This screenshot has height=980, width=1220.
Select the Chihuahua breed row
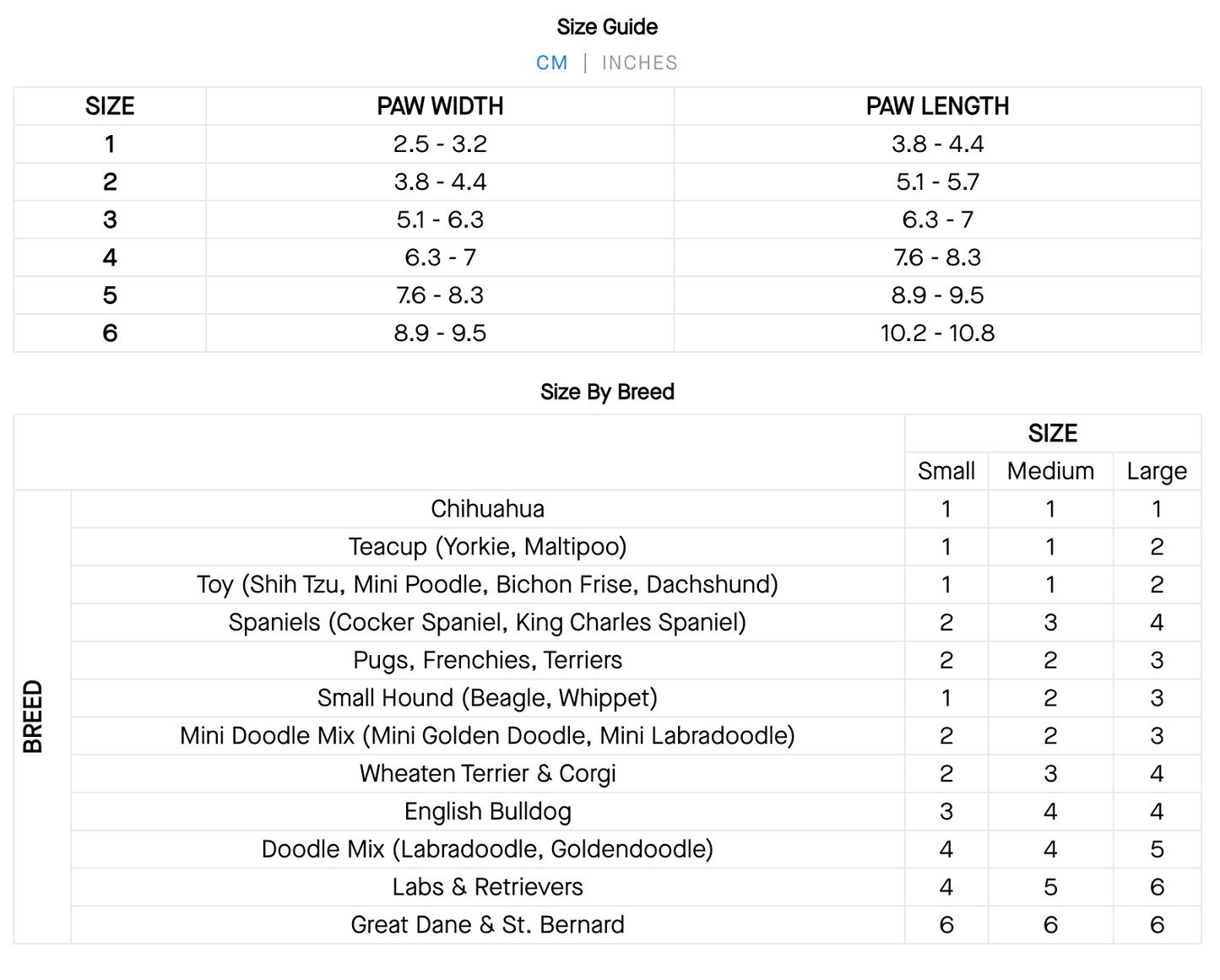tap(487, 509)
